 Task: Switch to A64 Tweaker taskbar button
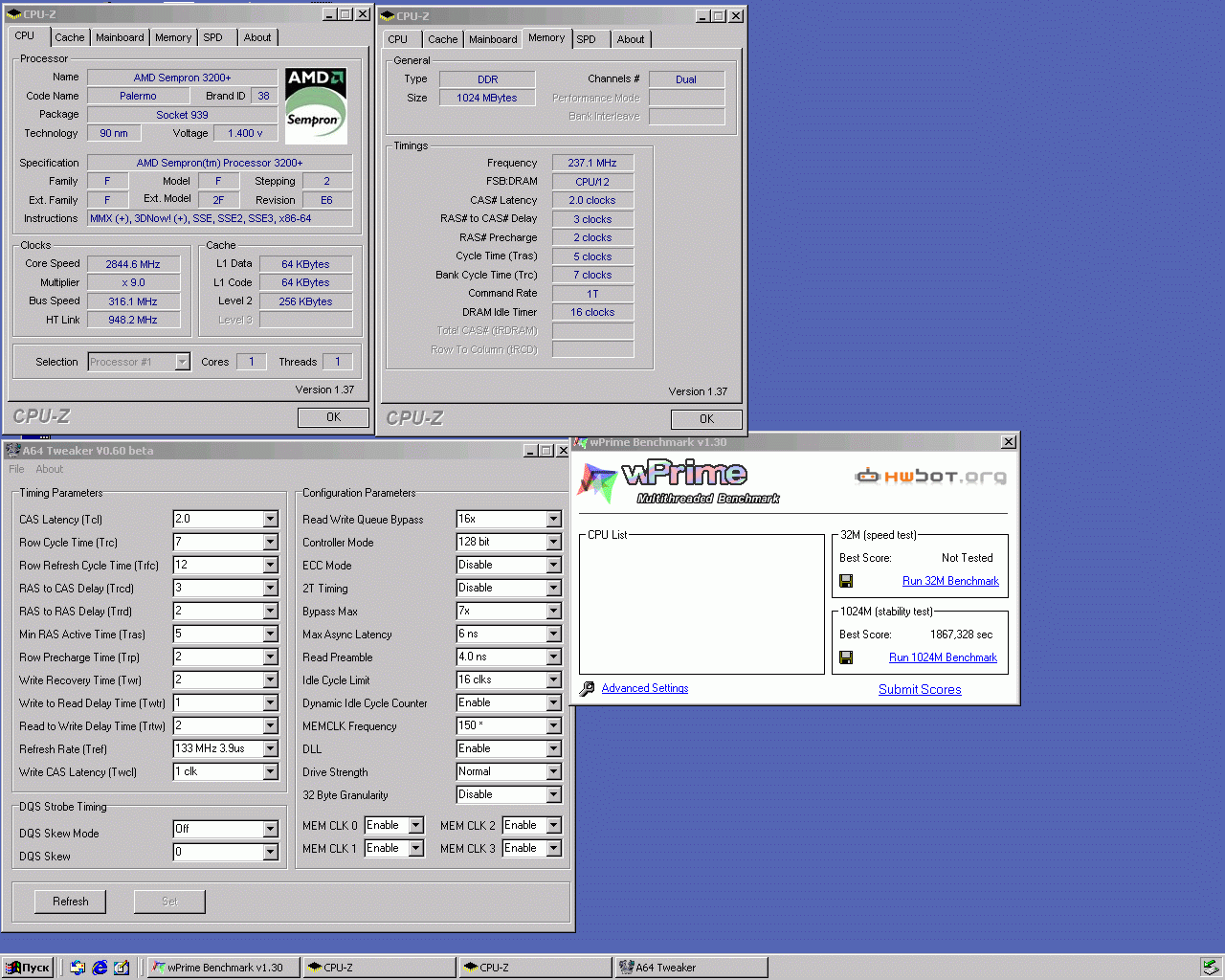point(691,968)
